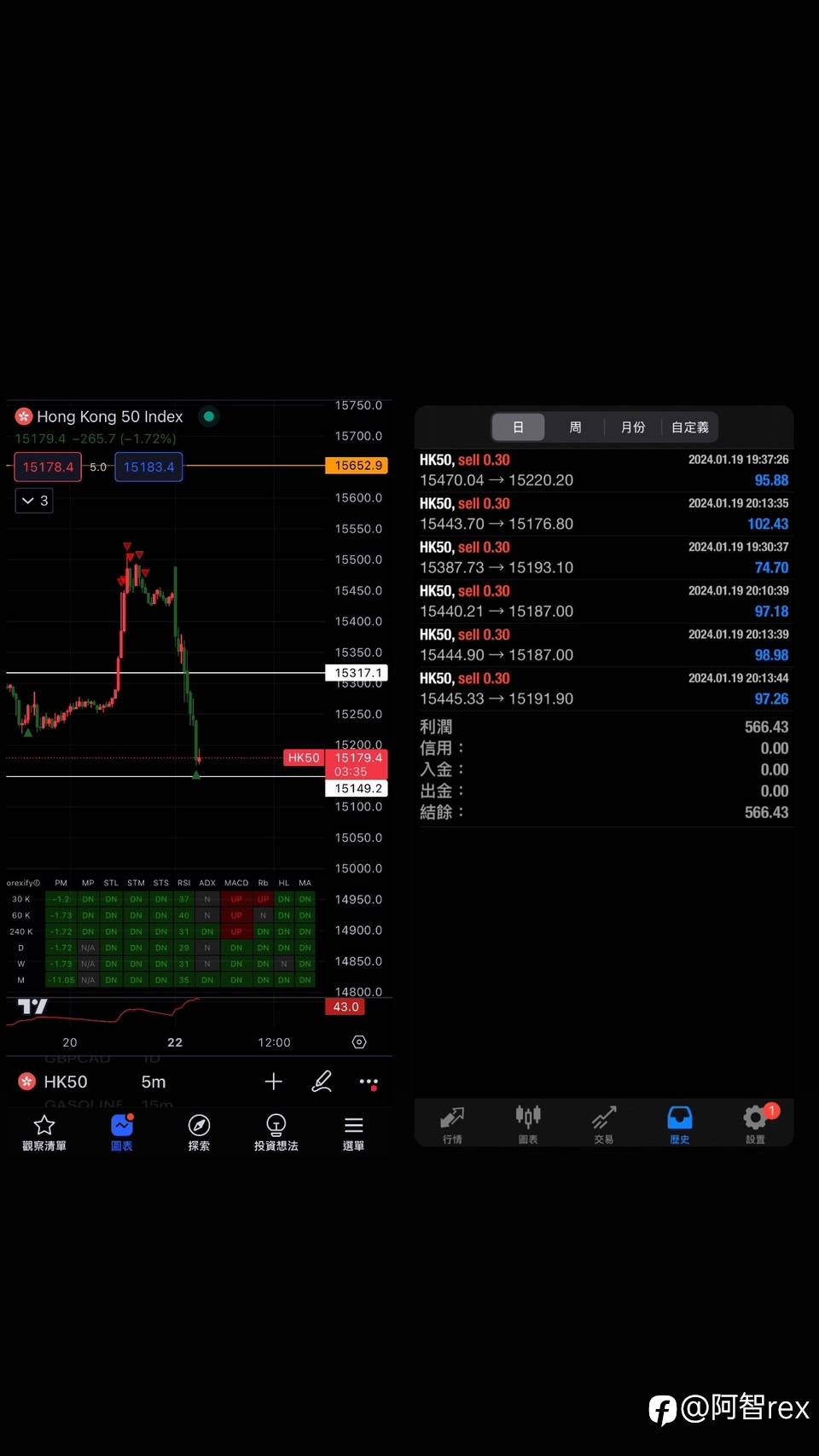Image resolution: width=819 pixels, height=1456 pixels.
Task: Tap the orange 15652.9 price label
Action: [x=357, y=466]
